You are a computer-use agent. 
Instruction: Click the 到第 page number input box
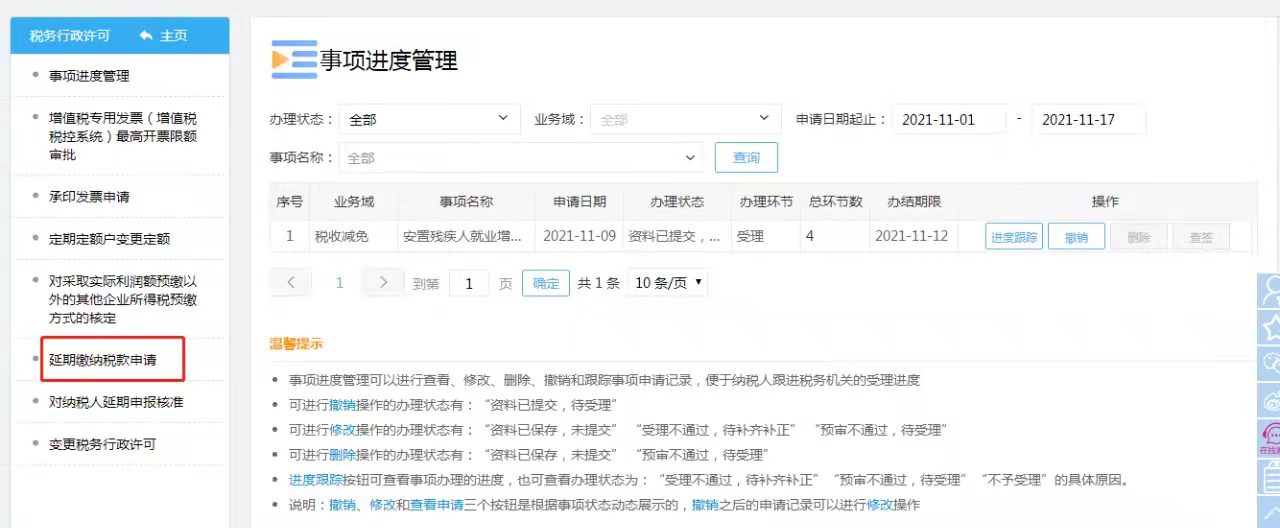pyautogui.click(x=469, y=283)
